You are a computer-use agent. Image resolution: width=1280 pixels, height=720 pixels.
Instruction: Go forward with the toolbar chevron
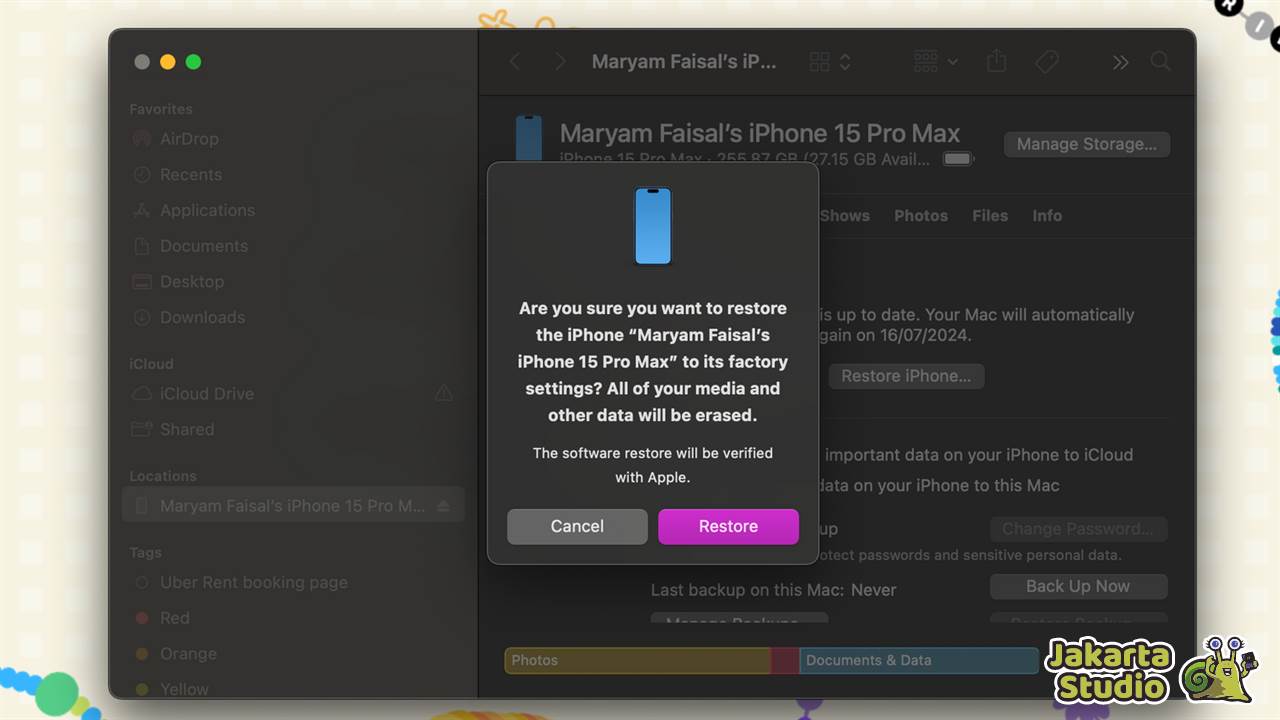tap(559, 62)
